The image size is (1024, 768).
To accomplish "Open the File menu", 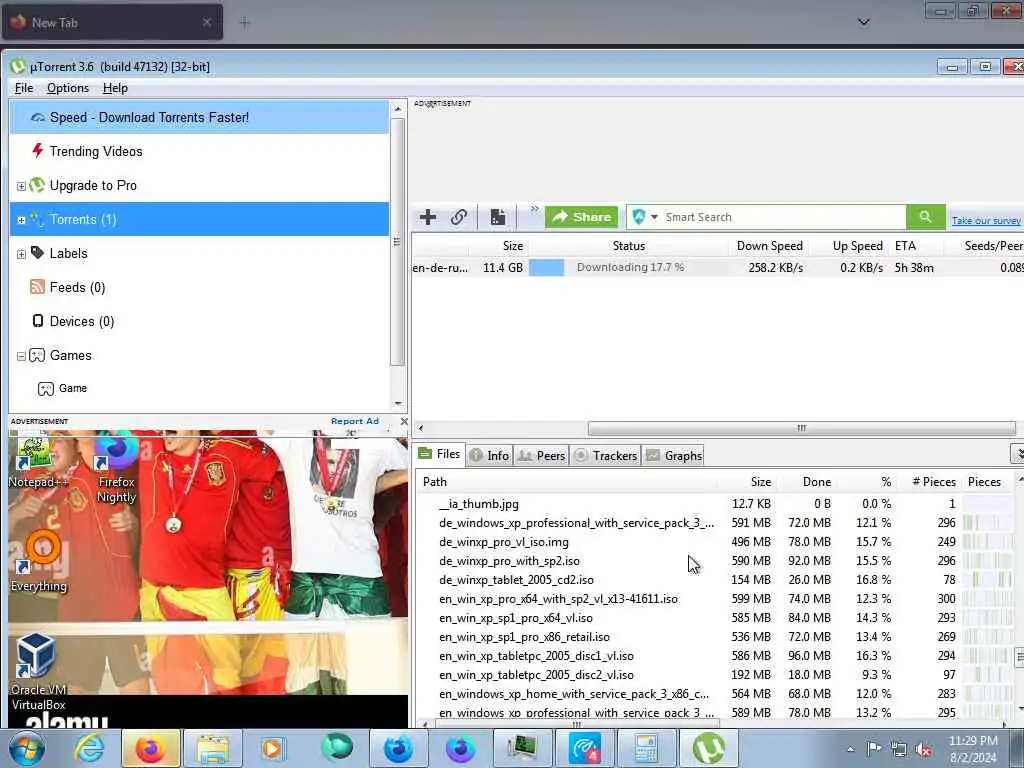I will (24, 88).
